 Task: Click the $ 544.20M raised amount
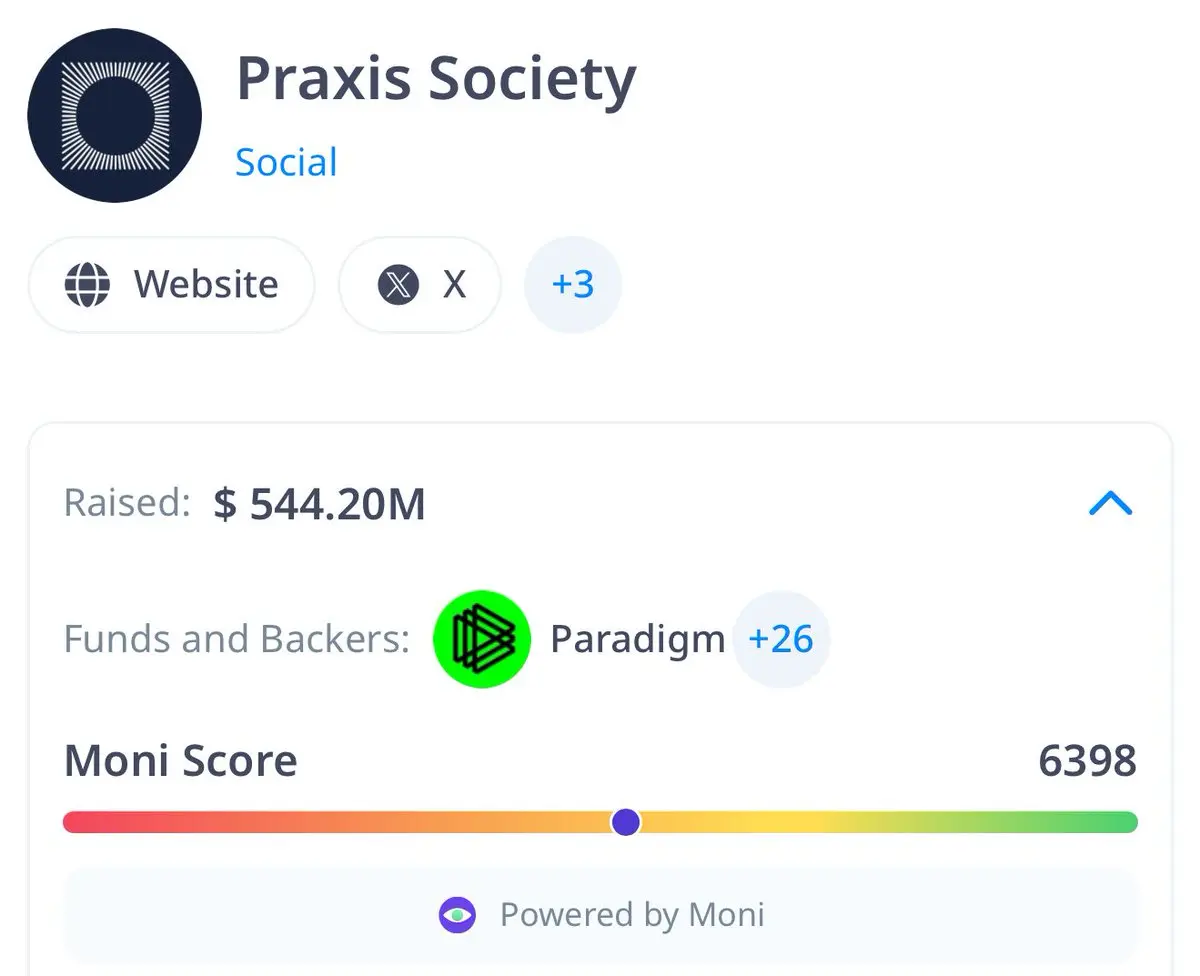(320, 504)
